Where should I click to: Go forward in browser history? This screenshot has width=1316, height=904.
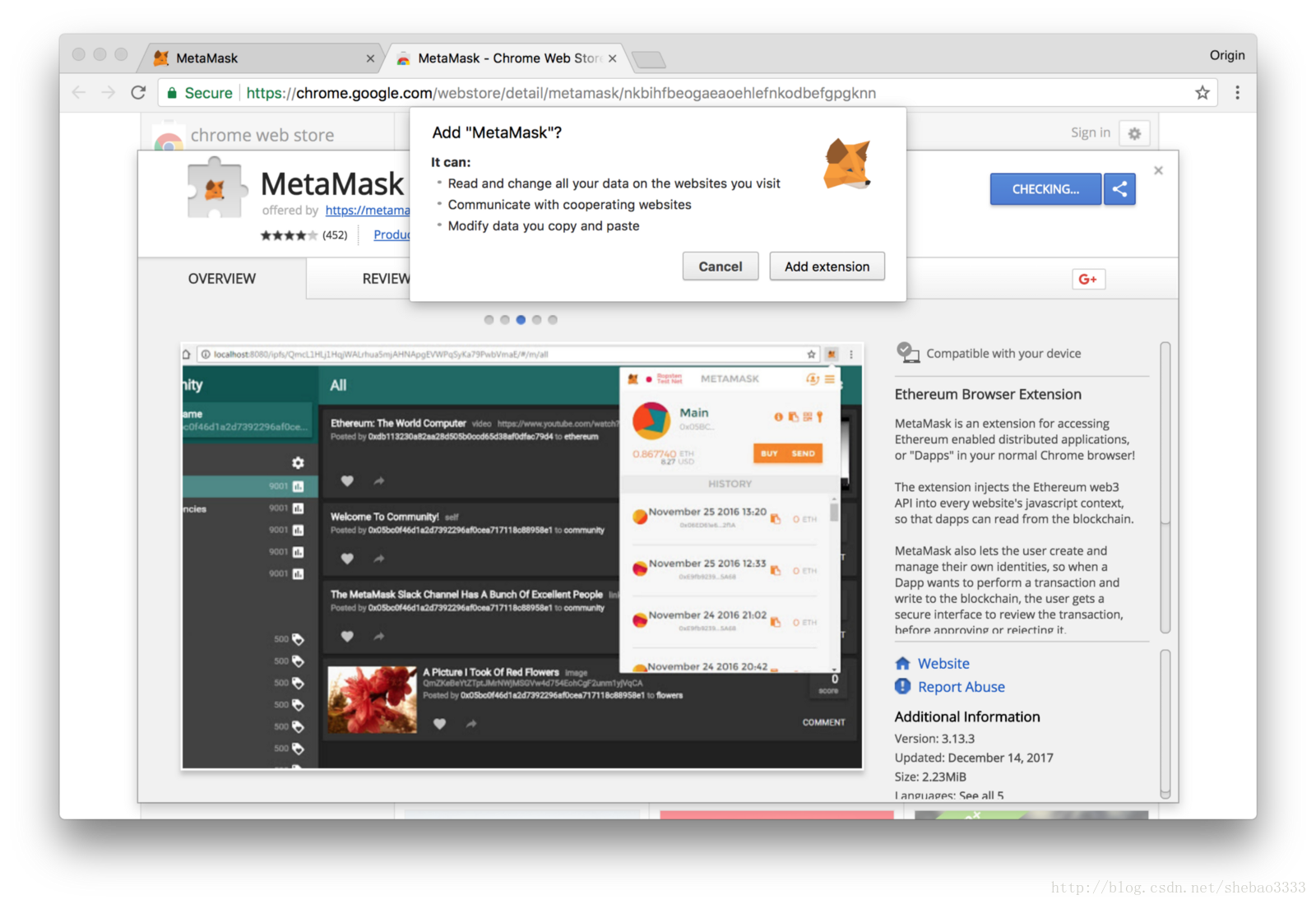[x=109, y=92]
